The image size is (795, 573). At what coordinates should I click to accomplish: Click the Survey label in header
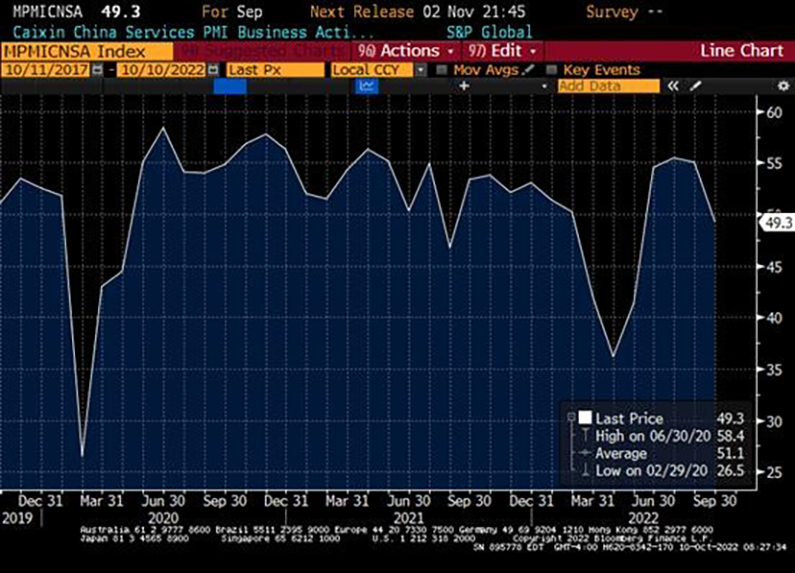pyautogui.click(x=612, y=12)
